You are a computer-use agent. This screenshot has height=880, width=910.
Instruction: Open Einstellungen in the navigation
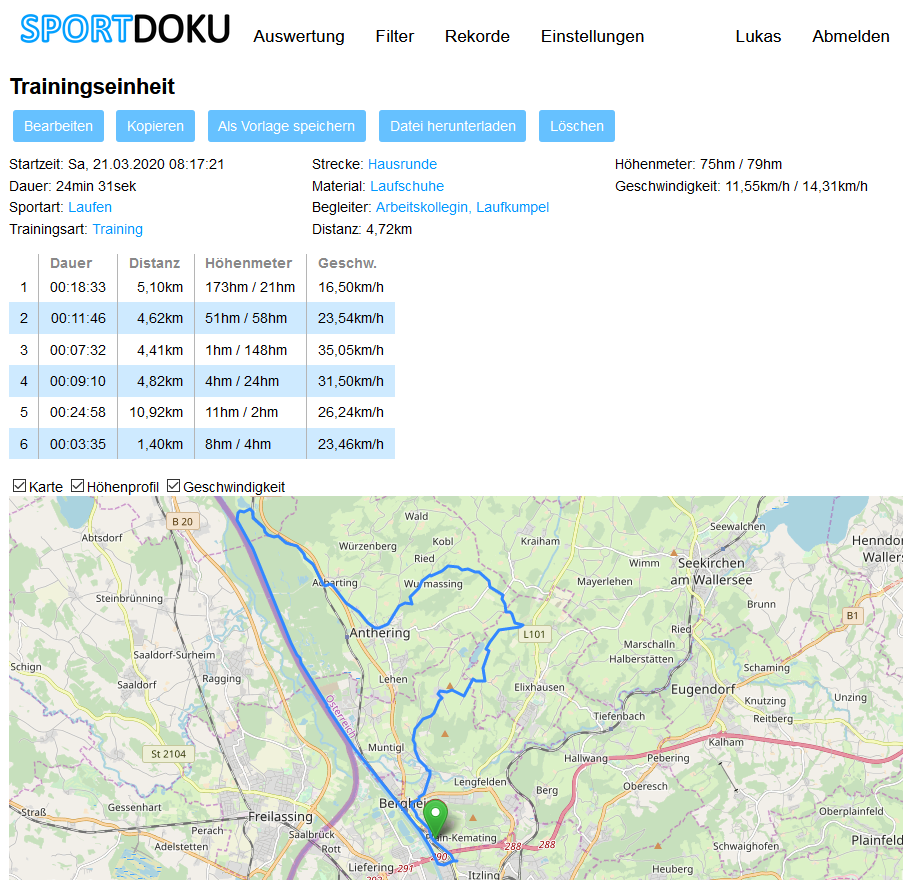(x=592, y=37)
